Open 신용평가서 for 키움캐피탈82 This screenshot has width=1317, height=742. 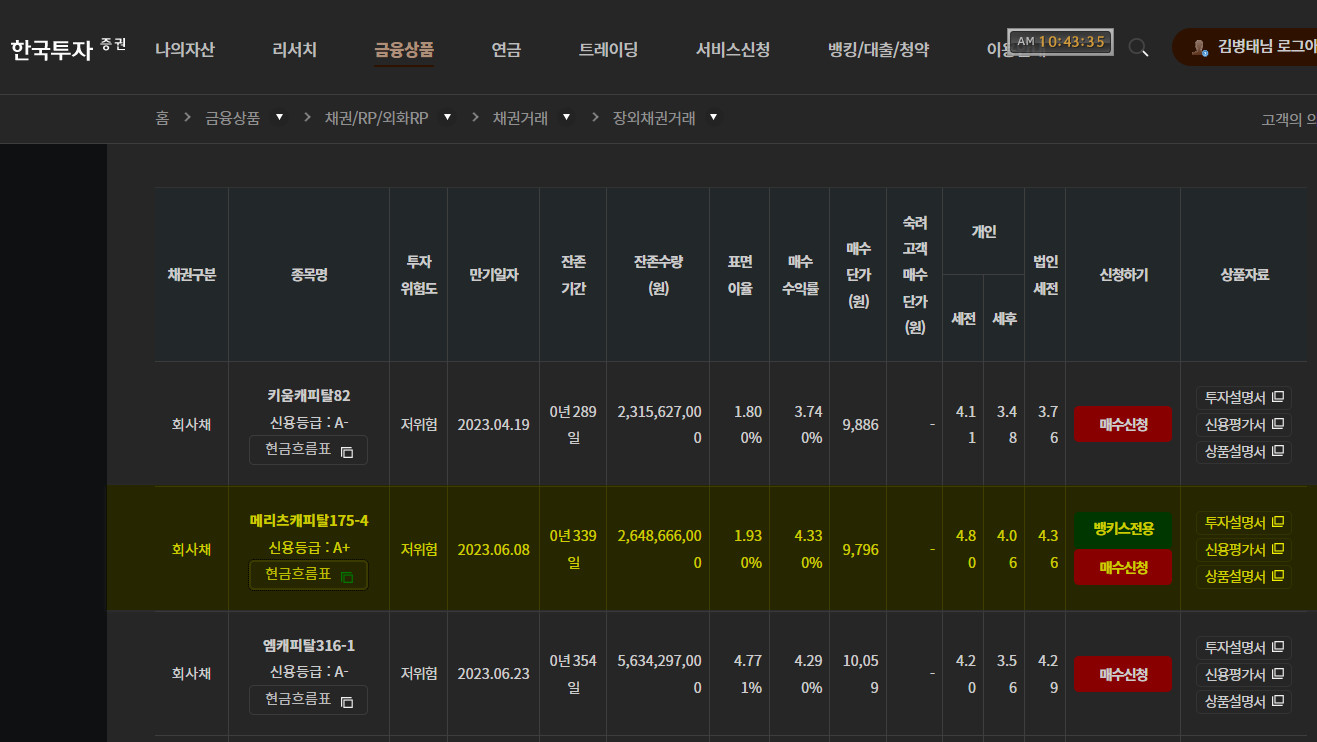1244,424
